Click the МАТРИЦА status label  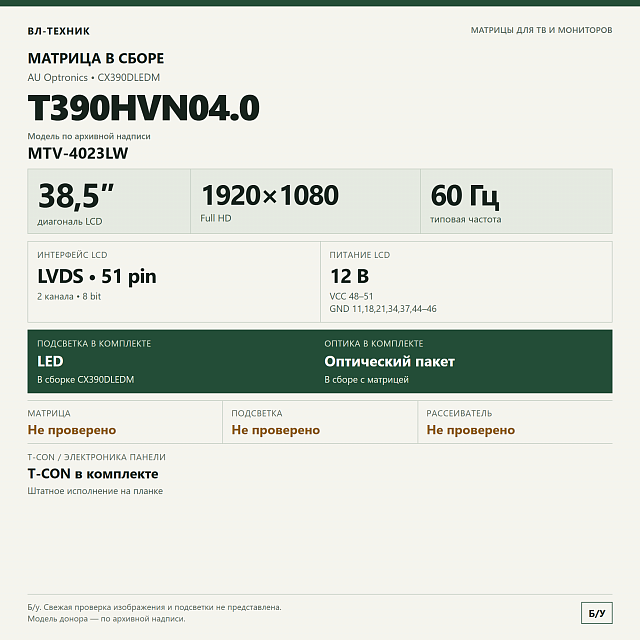[49, 413]
